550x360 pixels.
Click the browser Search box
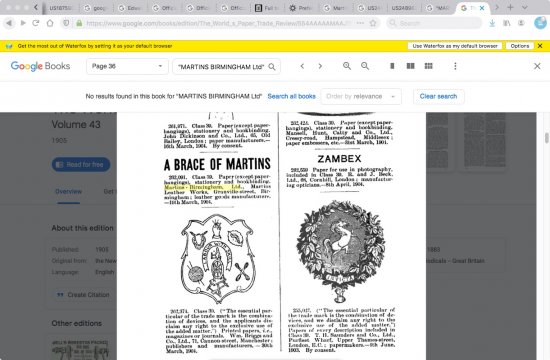(x=435, y=23)
